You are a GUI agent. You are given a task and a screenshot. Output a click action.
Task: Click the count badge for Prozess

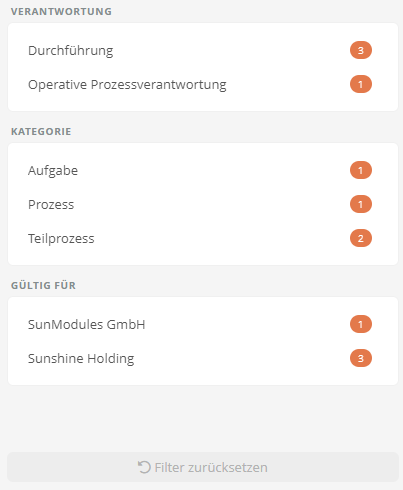click(361, 204)
